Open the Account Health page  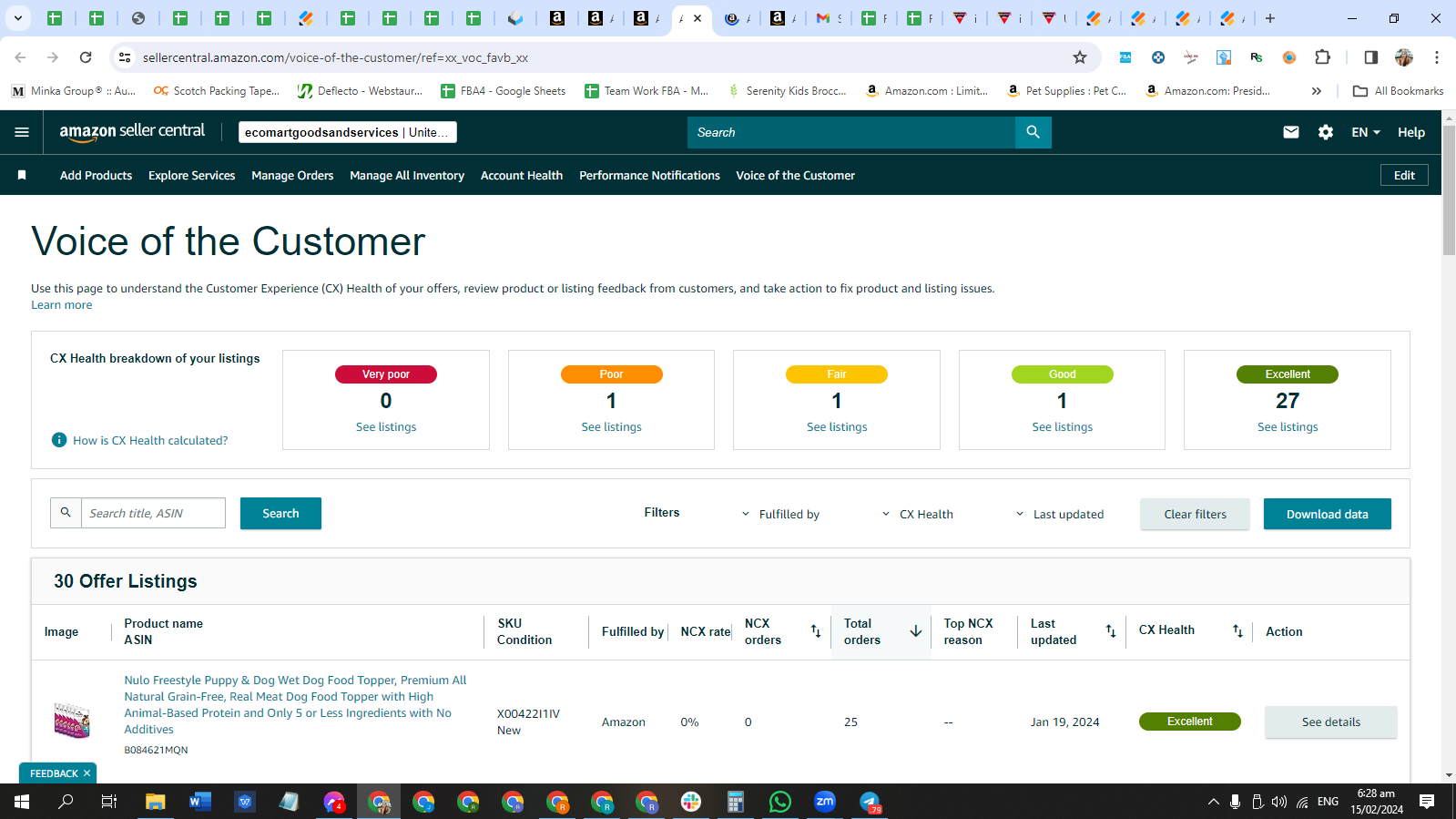(522, 175)
